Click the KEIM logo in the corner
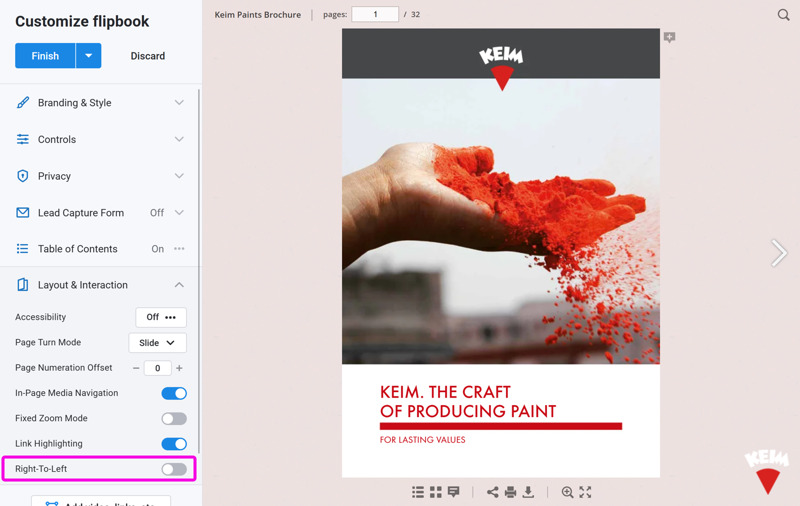The height and width of the screenshot is (506, 800). 767,471
